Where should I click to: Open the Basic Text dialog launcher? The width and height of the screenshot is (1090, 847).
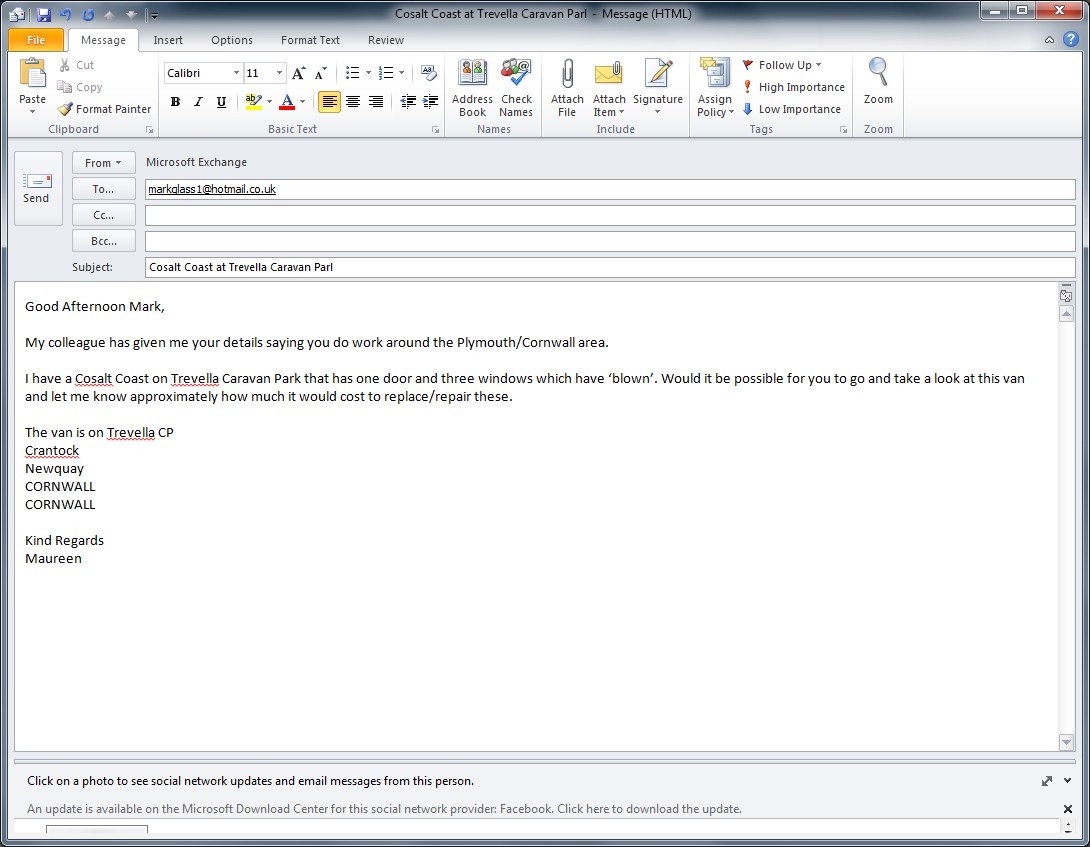[x=435, y=130]
